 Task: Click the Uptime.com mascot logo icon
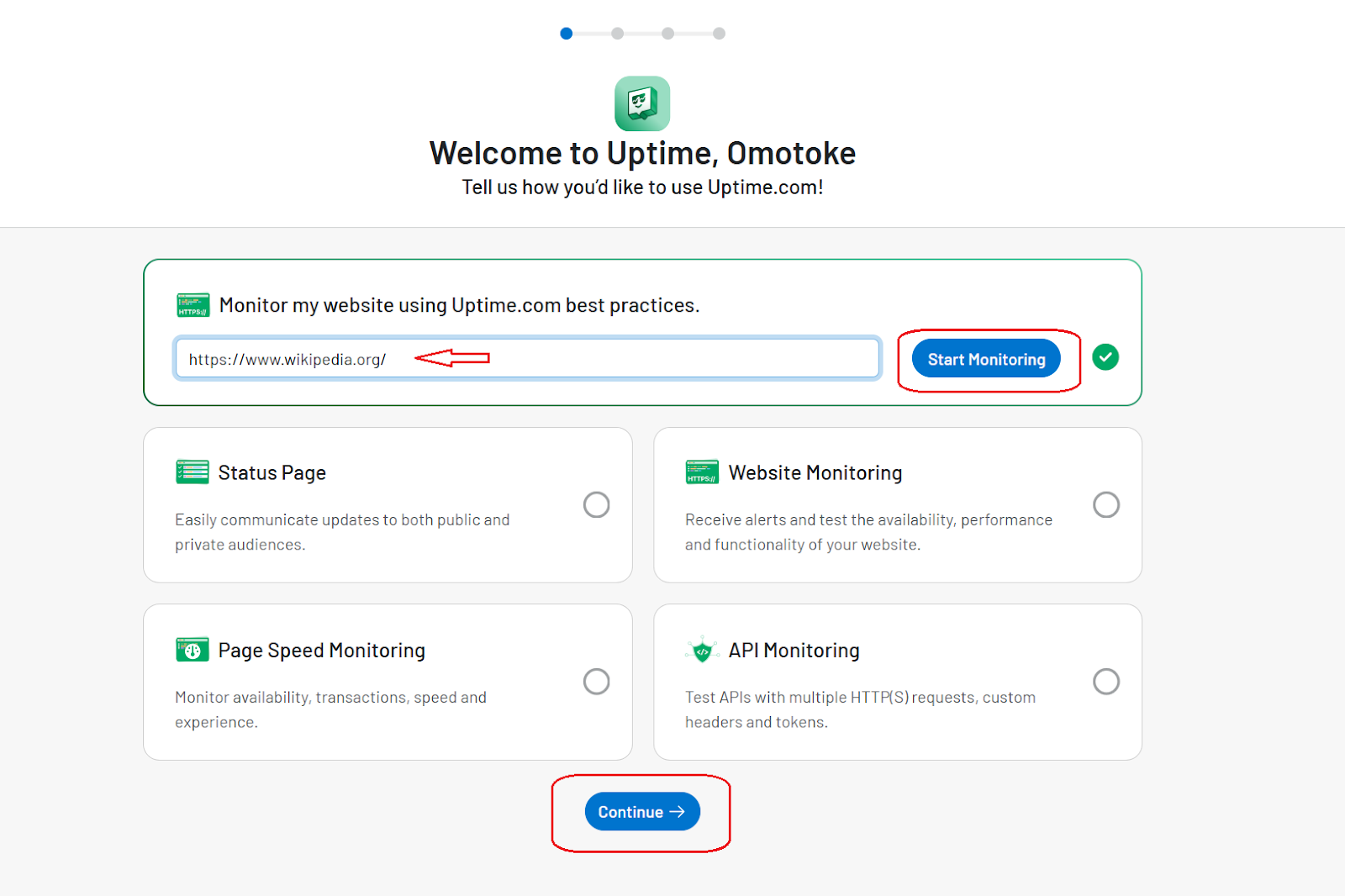tap(642, 103)
